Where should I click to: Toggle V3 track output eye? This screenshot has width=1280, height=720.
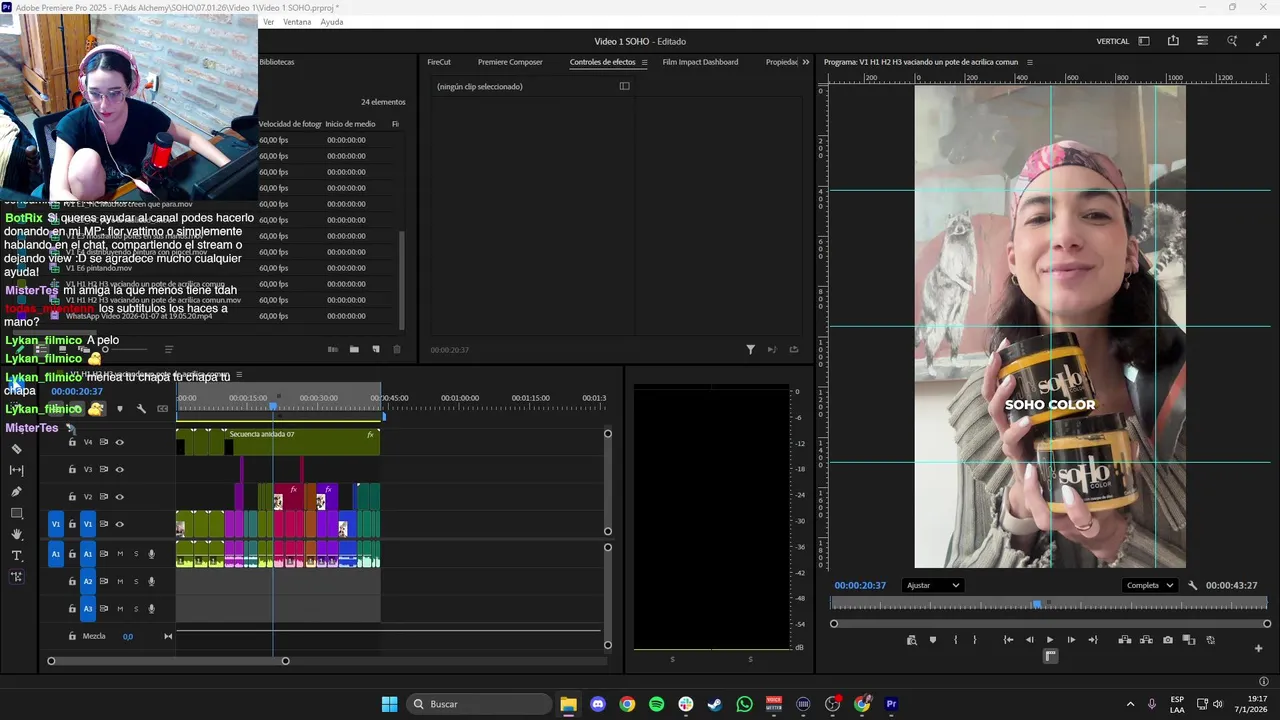(119, 469)
